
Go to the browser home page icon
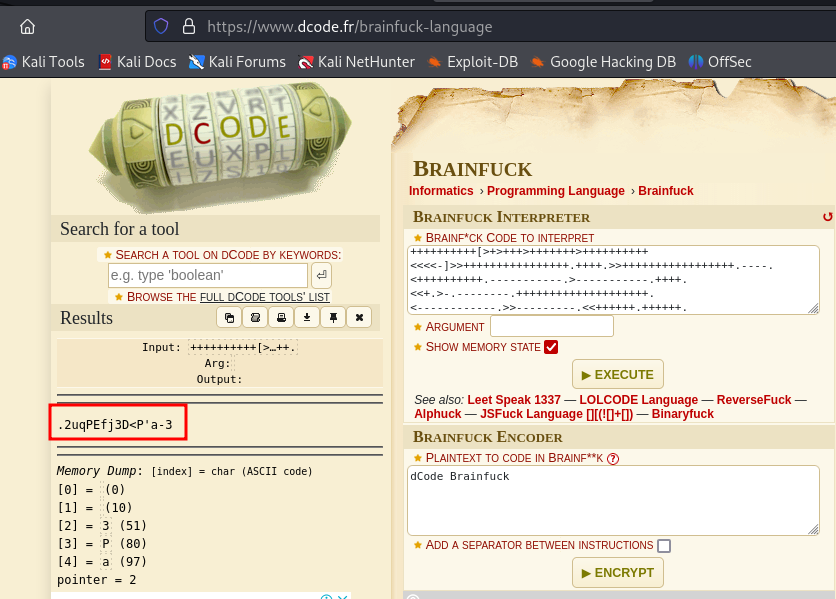[27, 26]
